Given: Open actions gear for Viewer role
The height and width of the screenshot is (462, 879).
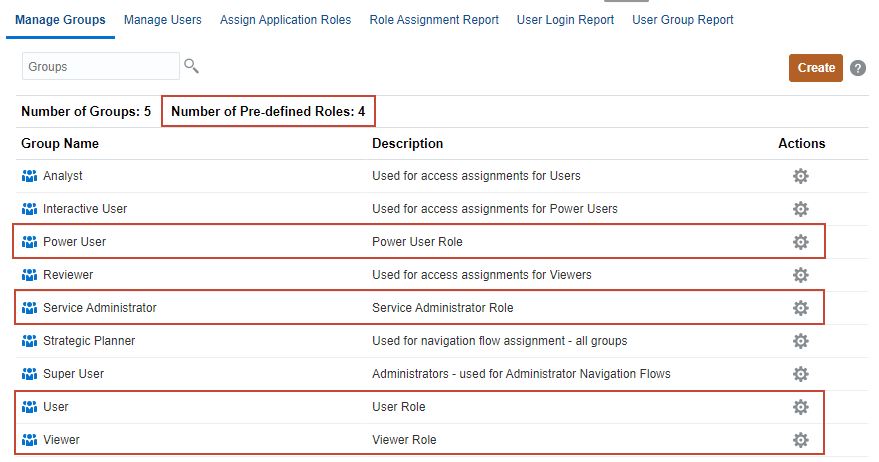Looking at the screenshot, I should point(801,440).
